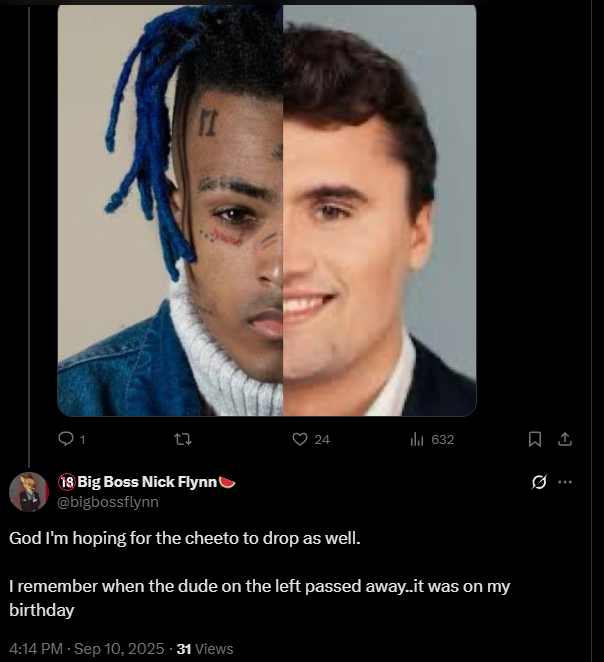This screenshot has height=662, width=604.
Task: Open the reply icon with 1 comment
Action: tap(65, 439)
